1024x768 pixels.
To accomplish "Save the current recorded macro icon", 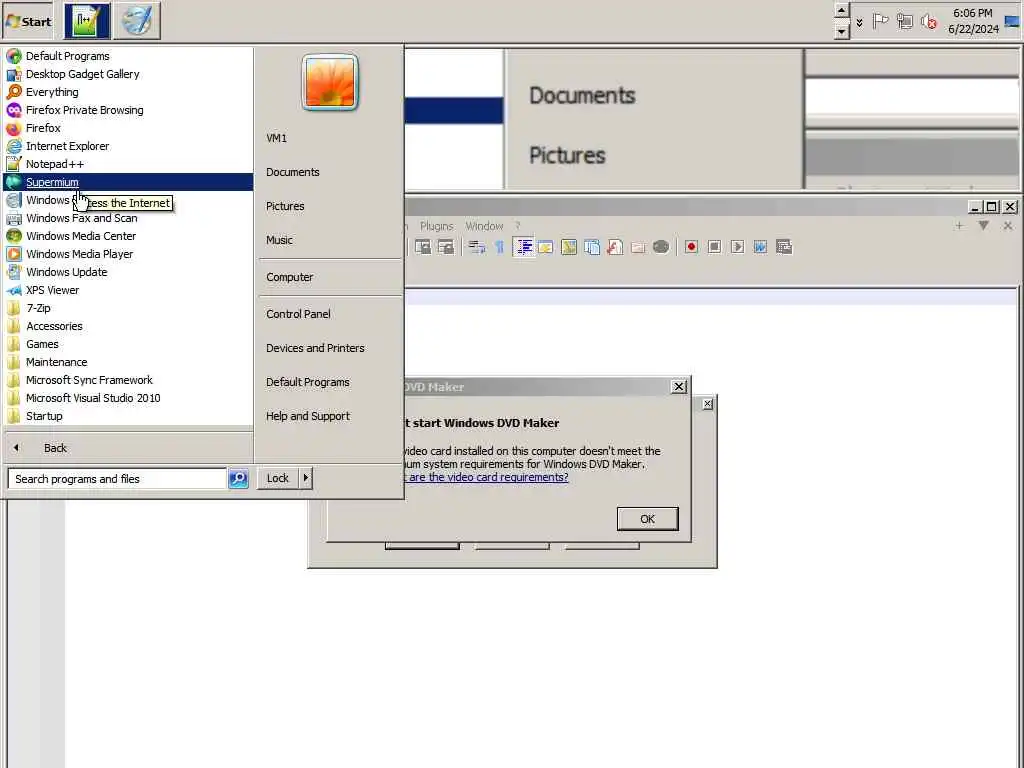I will pos(784,247).
